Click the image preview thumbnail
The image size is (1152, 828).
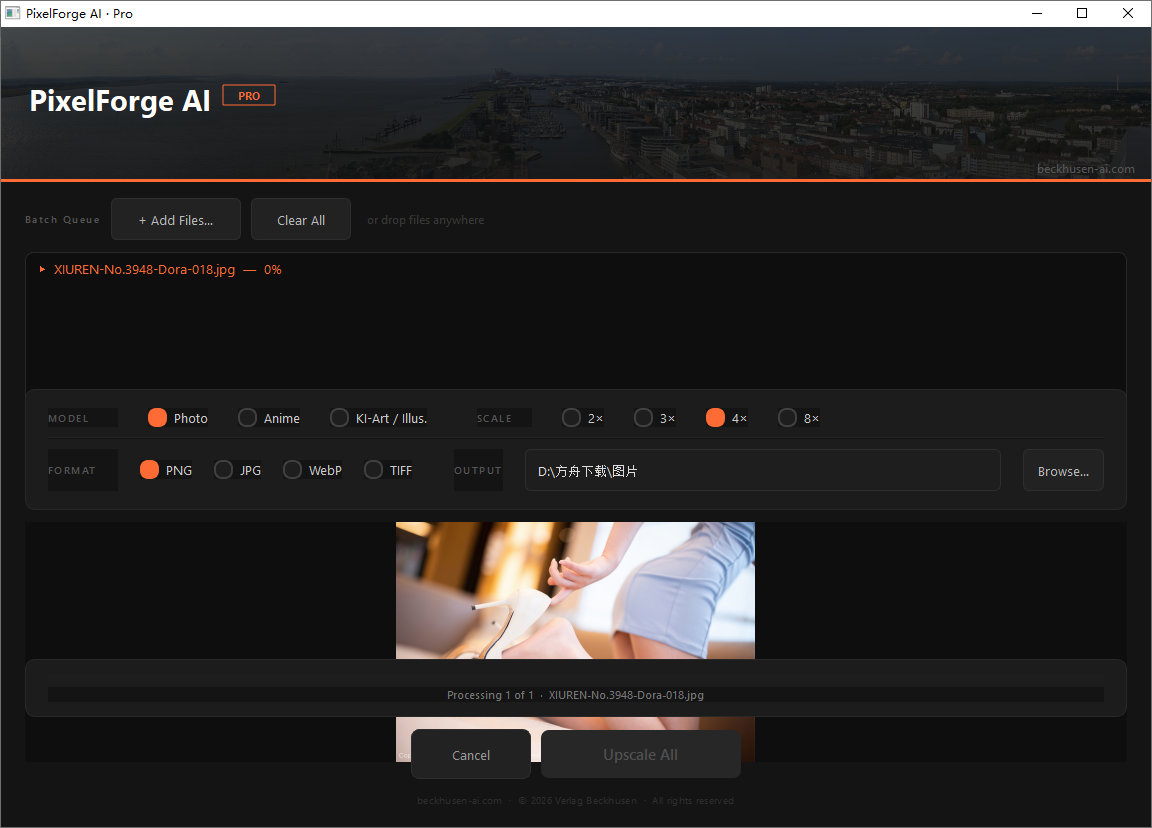click(575, 590)
